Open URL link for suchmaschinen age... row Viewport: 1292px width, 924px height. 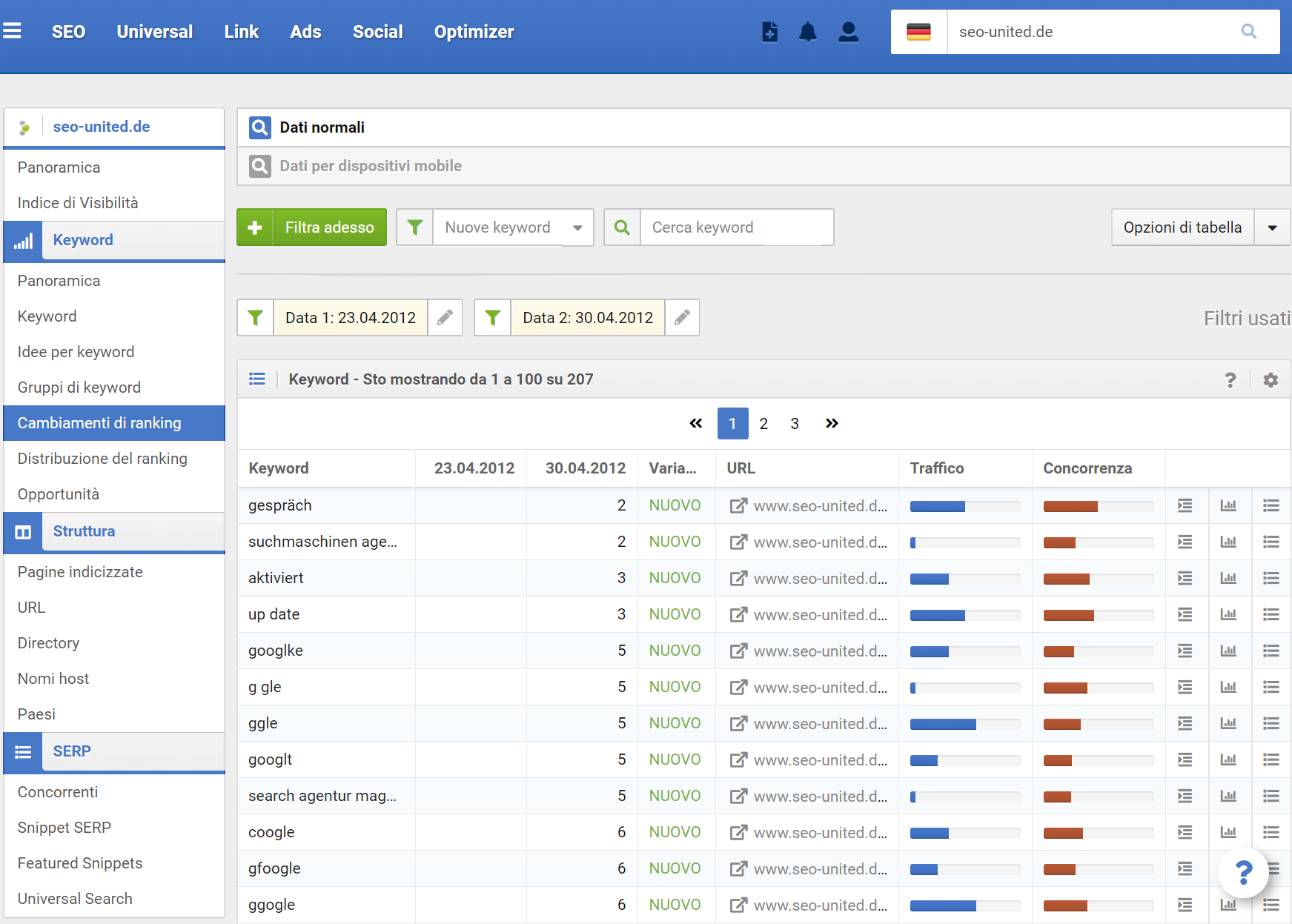[x=820, y=542]
